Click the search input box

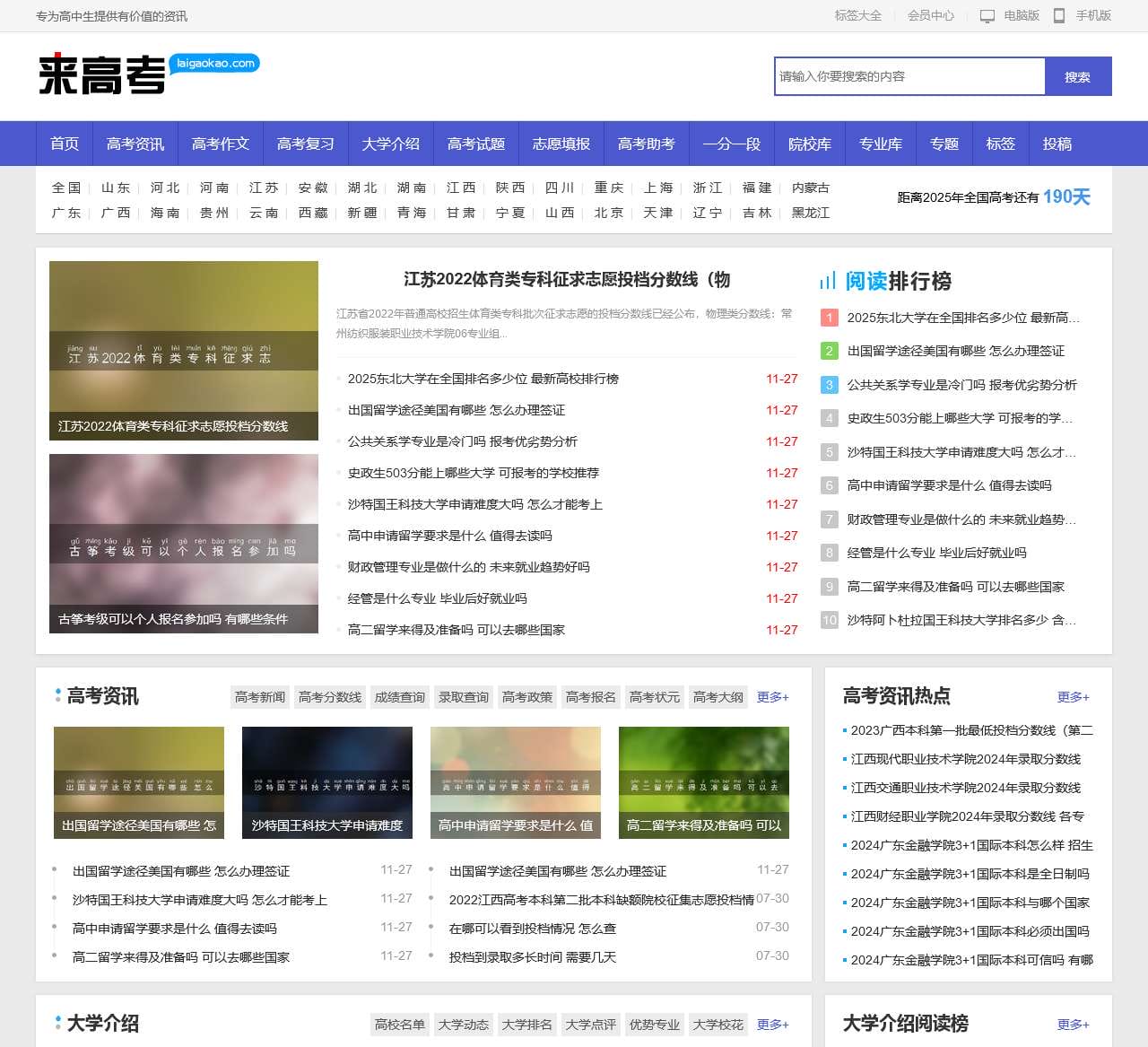(908, 76)
